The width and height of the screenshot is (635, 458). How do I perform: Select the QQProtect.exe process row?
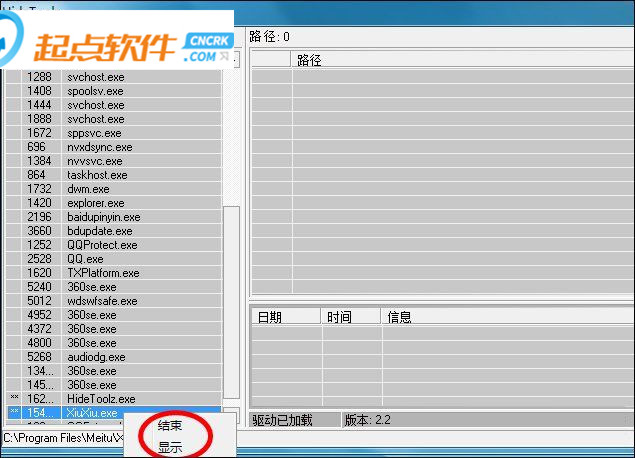114,245
